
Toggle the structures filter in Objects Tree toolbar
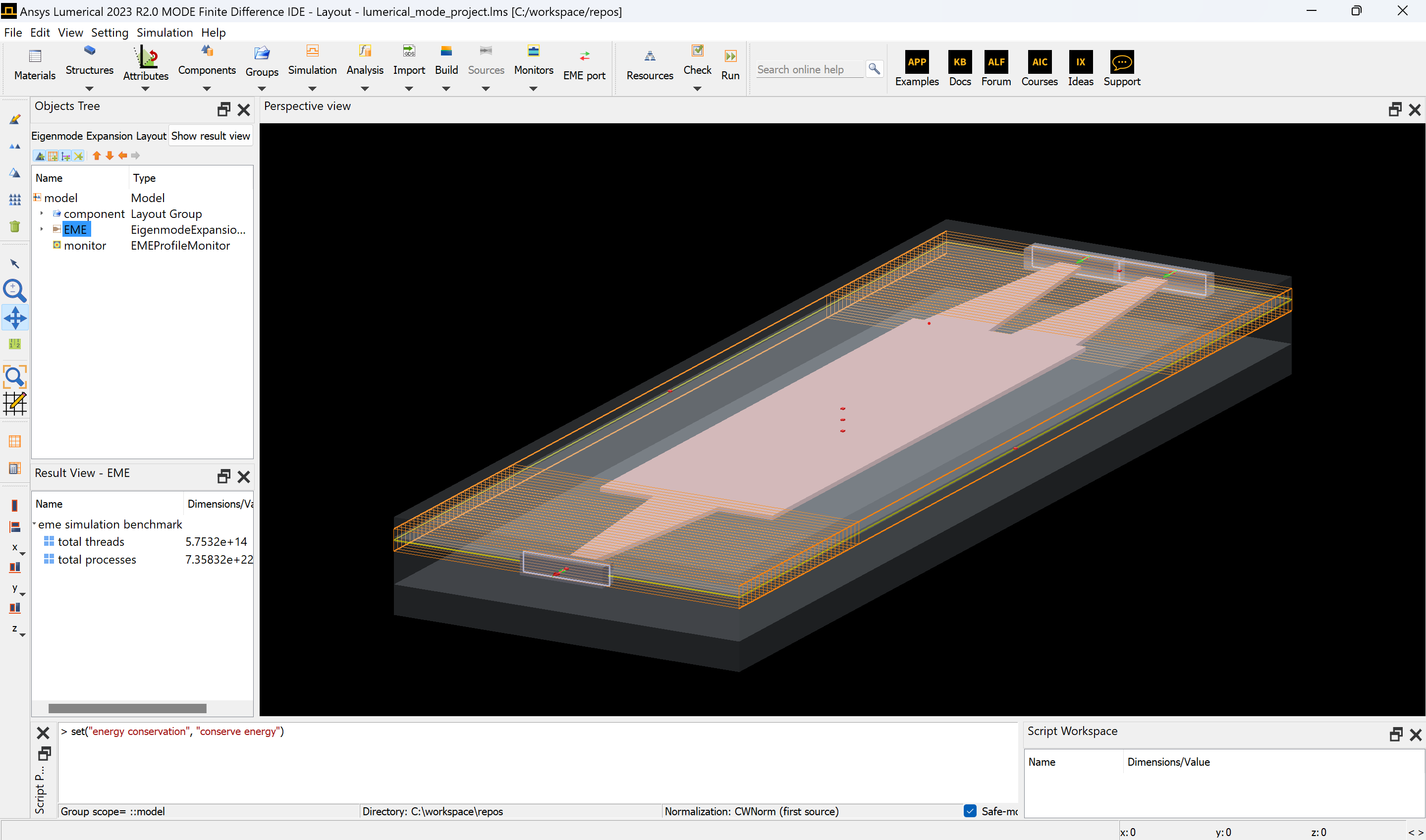40,156
